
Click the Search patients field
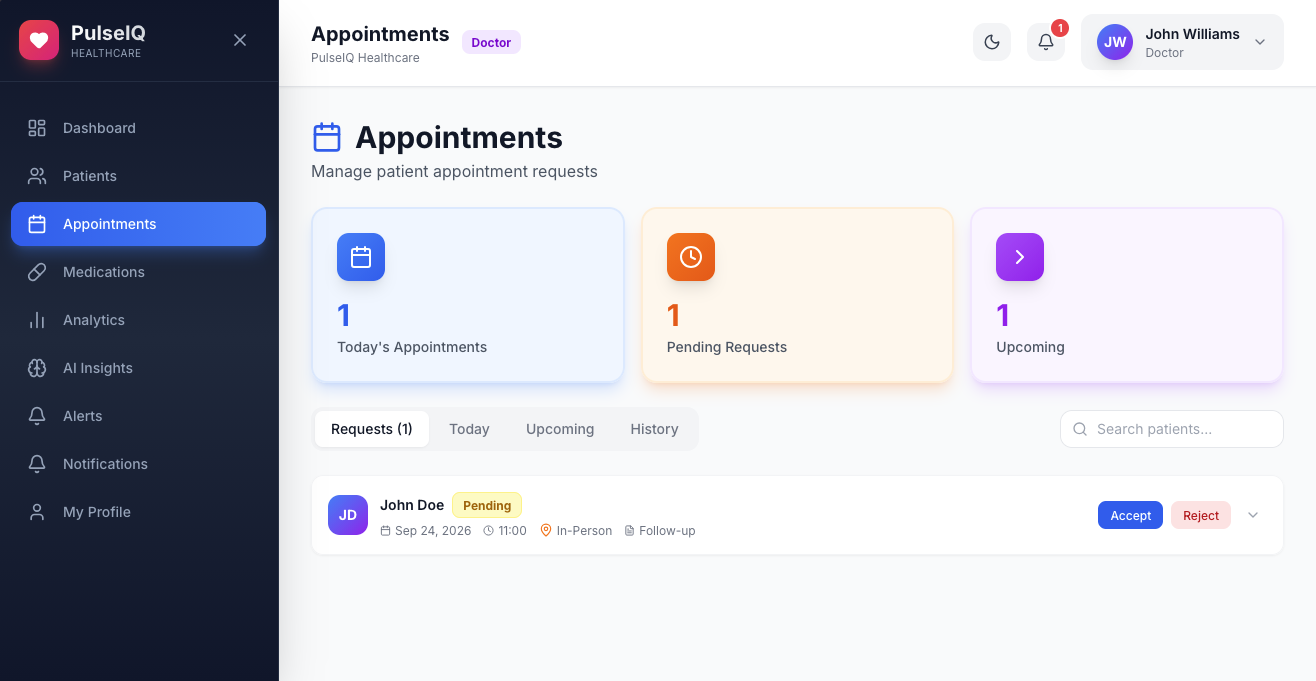(1172, 429)
